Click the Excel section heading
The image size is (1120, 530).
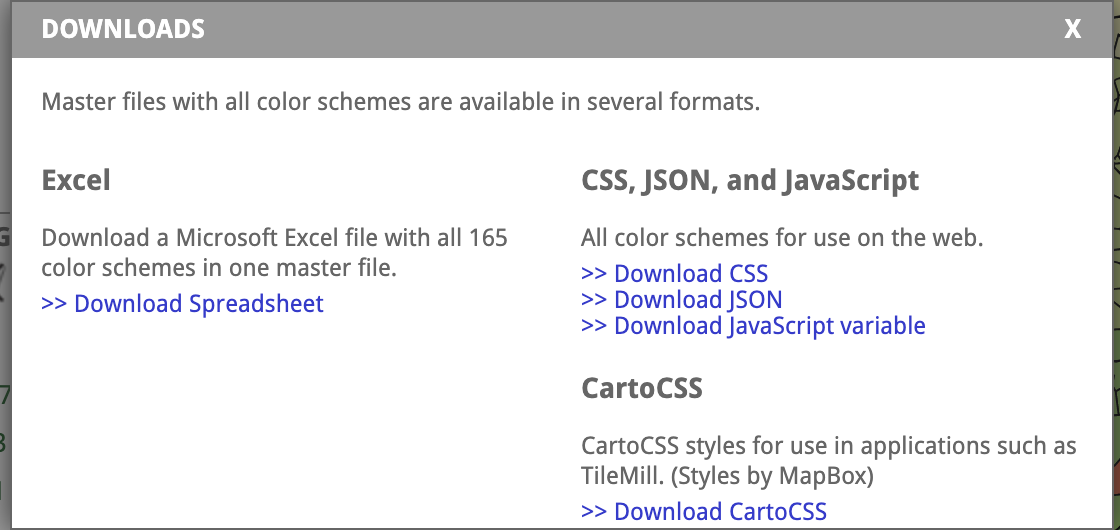coord(76,181)
